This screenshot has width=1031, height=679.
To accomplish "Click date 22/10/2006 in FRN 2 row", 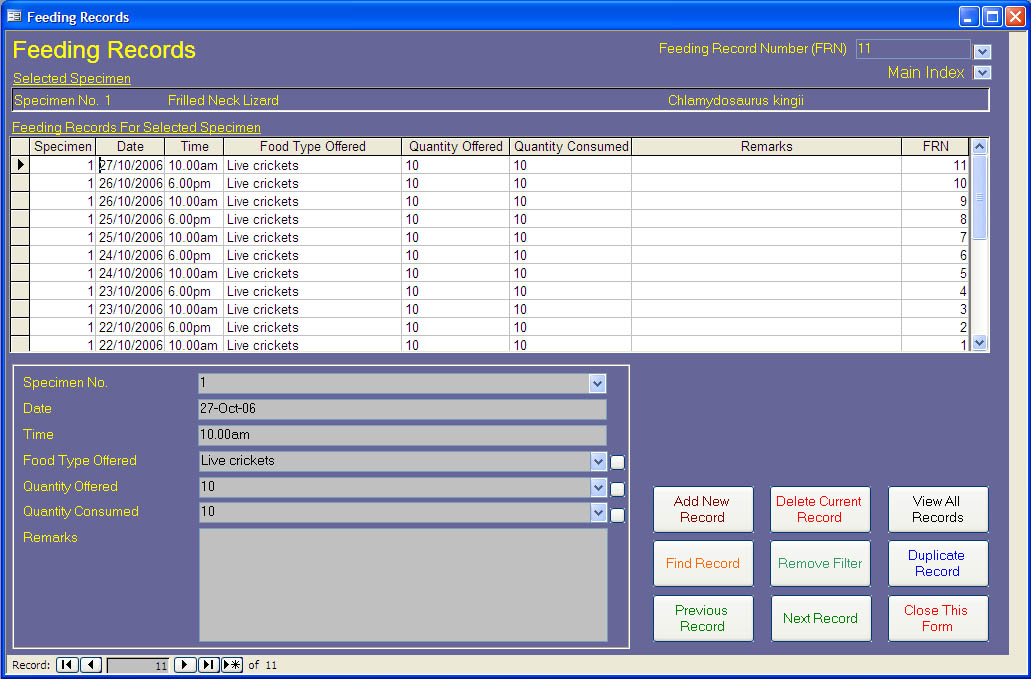I will 130,327.
